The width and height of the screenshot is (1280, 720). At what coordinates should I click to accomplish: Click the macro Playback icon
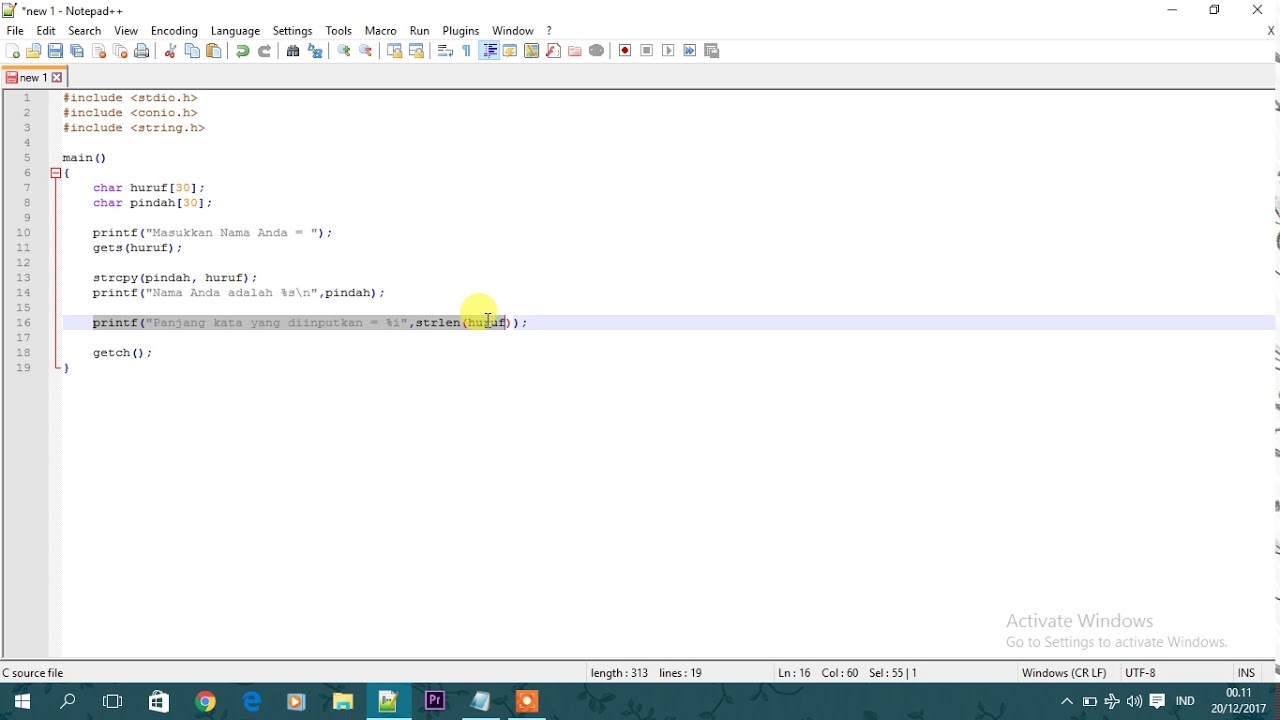pyautogui.click(x=668, y=51)
